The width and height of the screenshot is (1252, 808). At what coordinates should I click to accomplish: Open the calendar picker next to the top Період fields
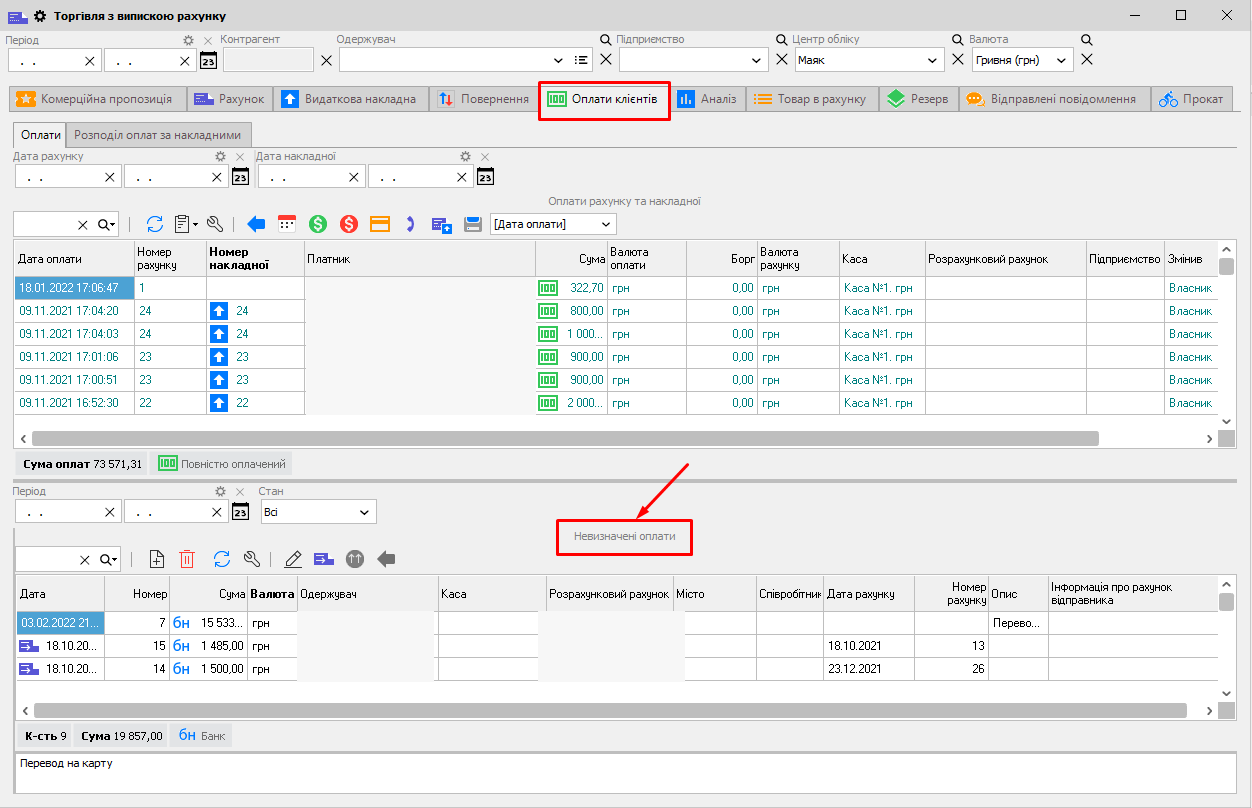208,60
